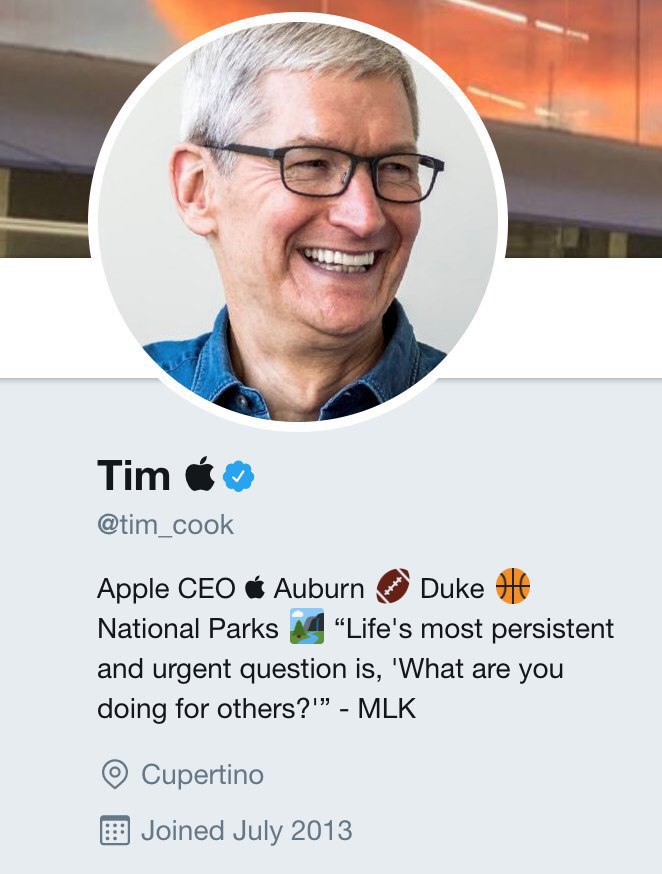Click the national park landscape emoji
This screenshot has width=662, height=874.
click(307, 626)
